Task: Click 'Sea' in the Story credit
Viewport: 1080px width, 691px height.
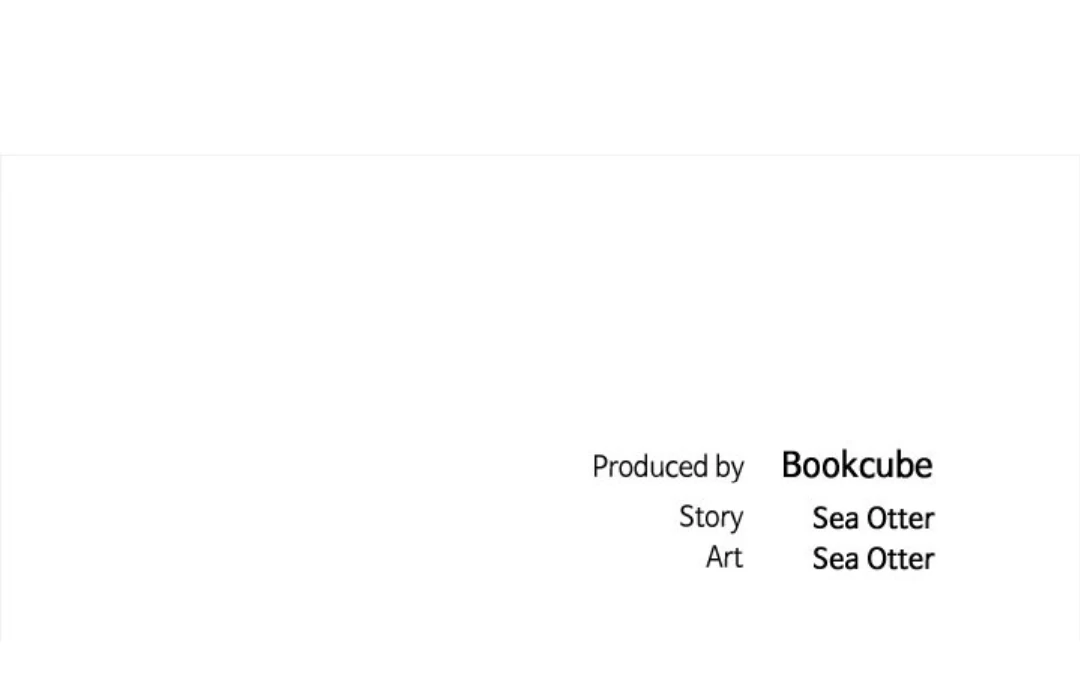Action: tap(835, 518)
